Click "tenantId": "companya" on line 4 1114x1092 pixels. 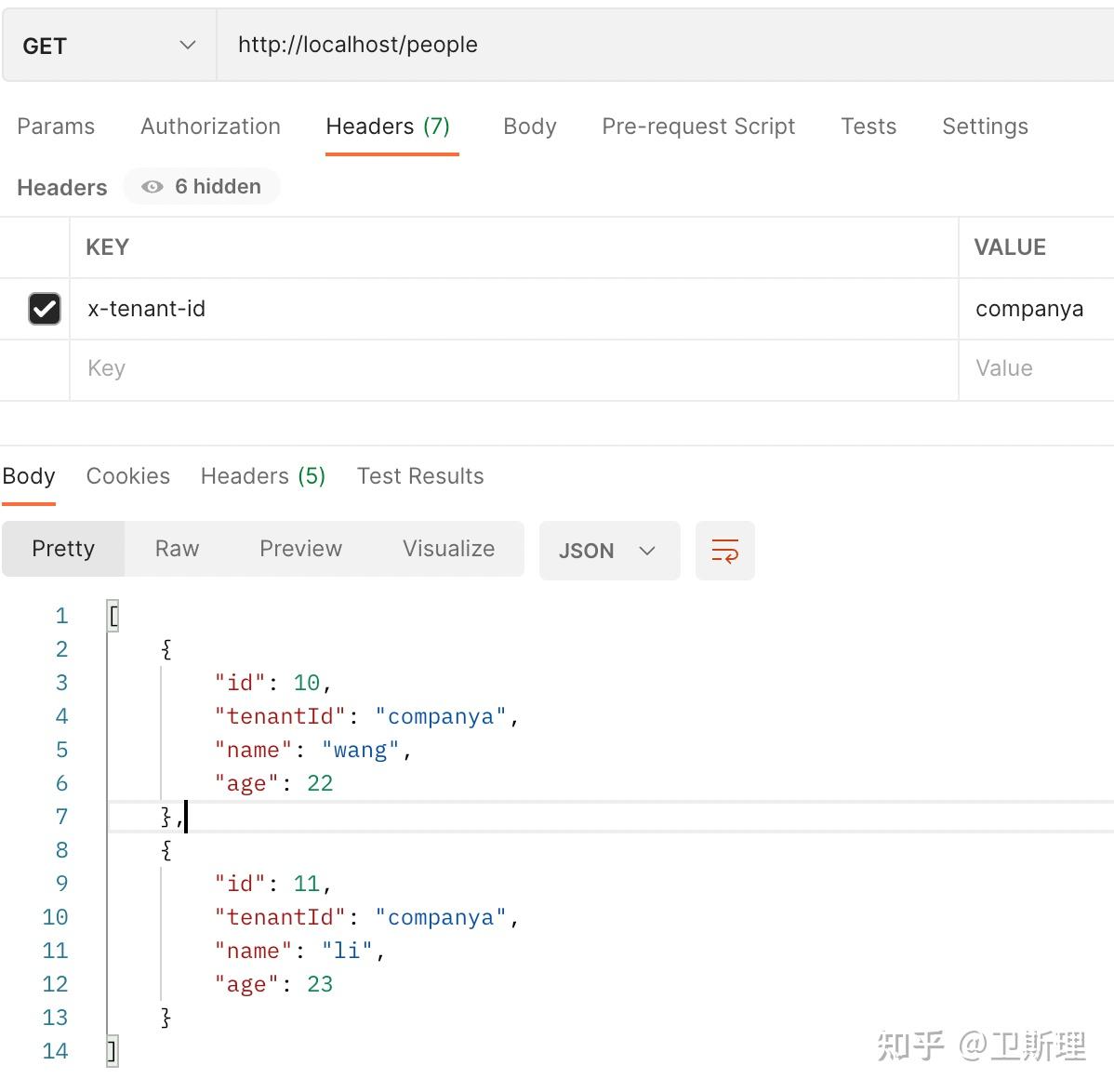click(x=366, y=717)
